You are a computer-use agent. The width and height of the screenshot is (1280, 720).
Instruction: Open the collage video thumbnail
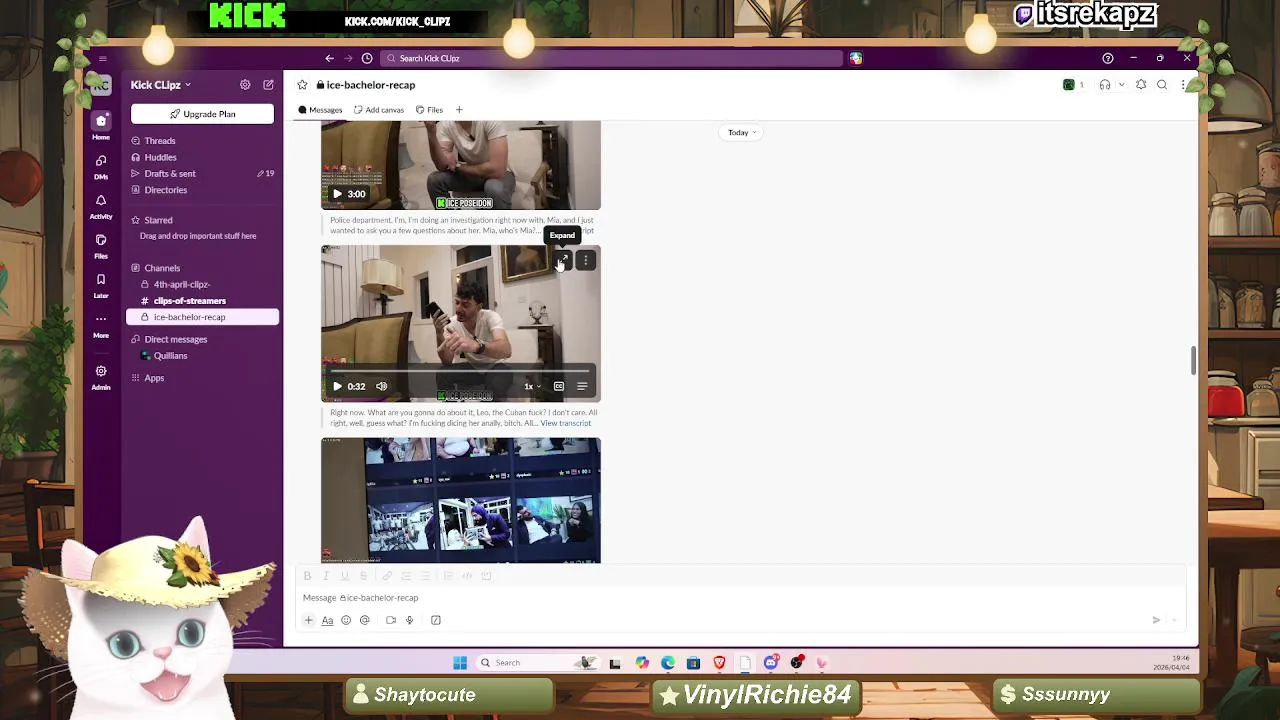pyautogui.click(x=461, y=500)
